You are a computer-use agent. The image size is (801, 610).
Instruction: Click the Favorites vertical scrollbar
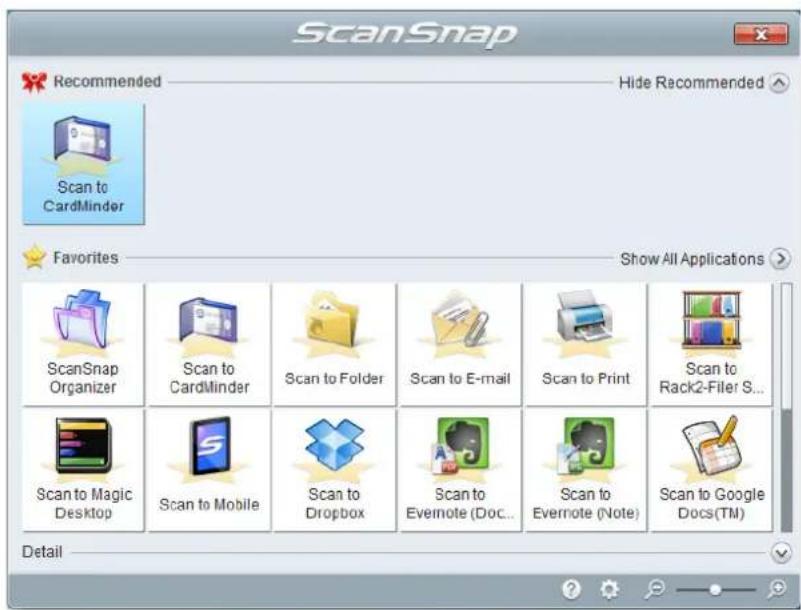click(787, 407)
